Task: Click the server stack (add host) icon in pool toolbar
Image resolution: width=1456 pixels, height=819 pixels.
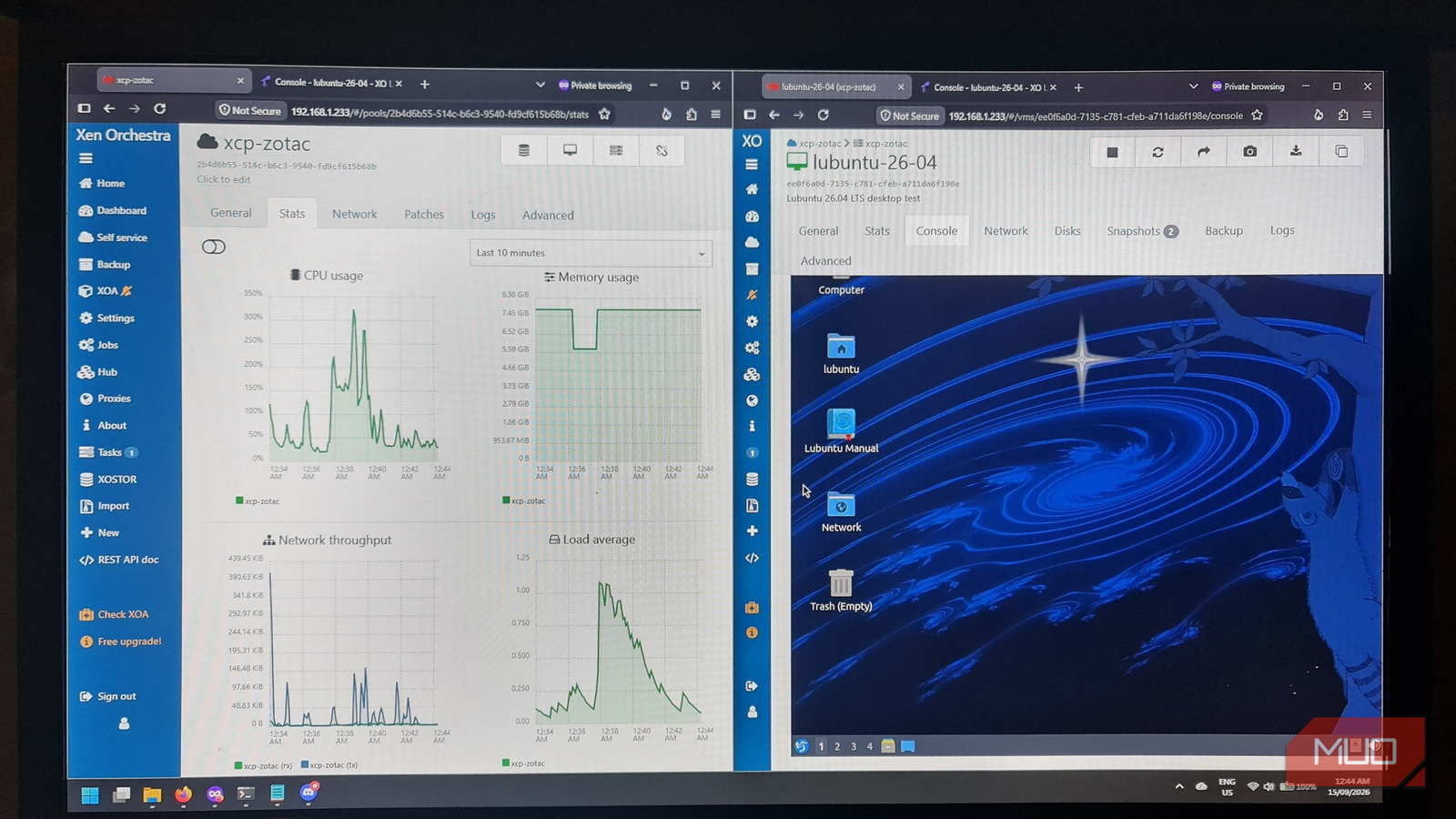Action: pyautogui.click(x=616, y=150)
